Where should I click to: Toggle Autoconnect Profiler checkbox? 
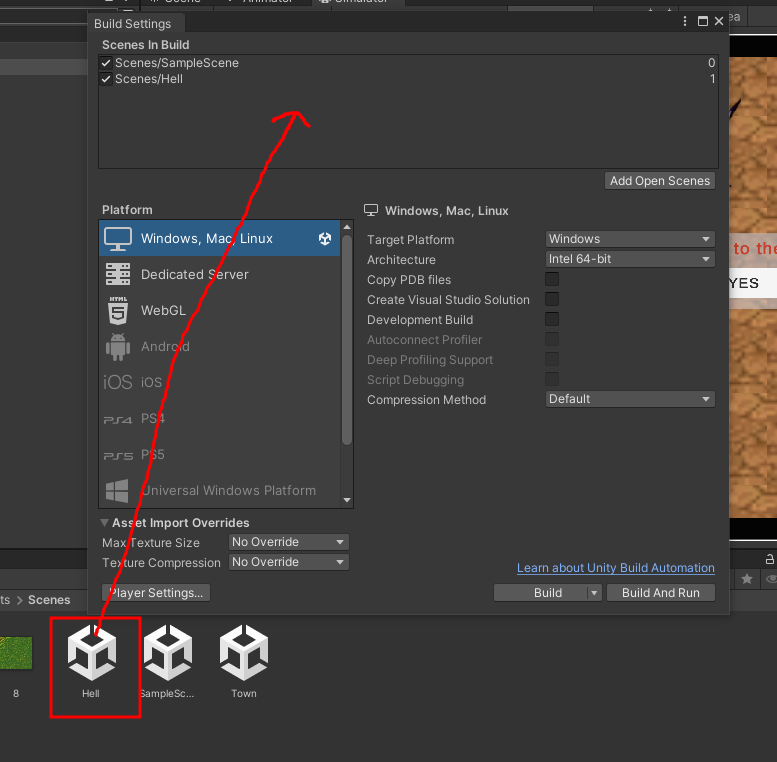pyautogui.click(x=552, y=339)
